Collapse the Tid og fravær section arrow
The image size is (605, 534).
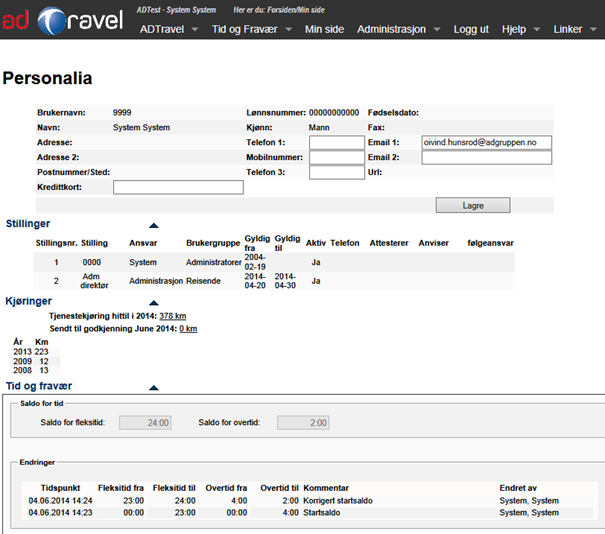pos(153,387)
